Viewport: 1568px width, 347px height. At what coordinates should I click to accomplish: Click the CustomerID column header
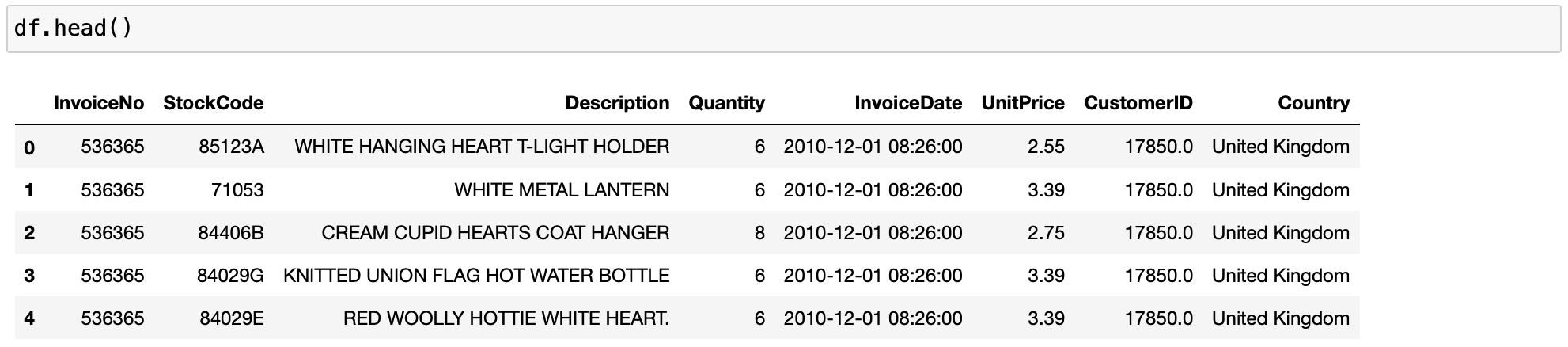pyautogui.click(x=1138, y=103)
